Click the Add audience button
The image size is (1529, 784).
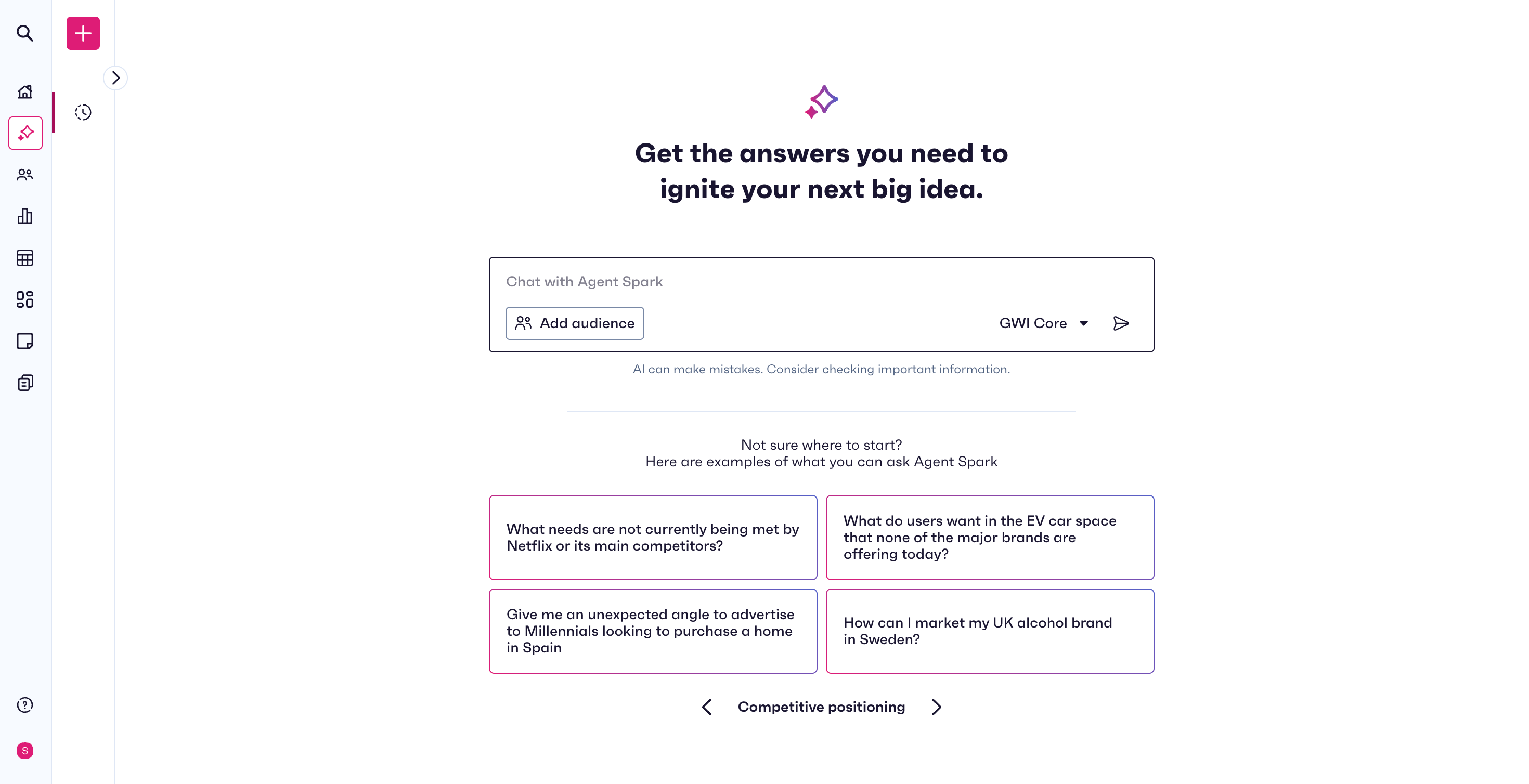click(x=575, y=323)
